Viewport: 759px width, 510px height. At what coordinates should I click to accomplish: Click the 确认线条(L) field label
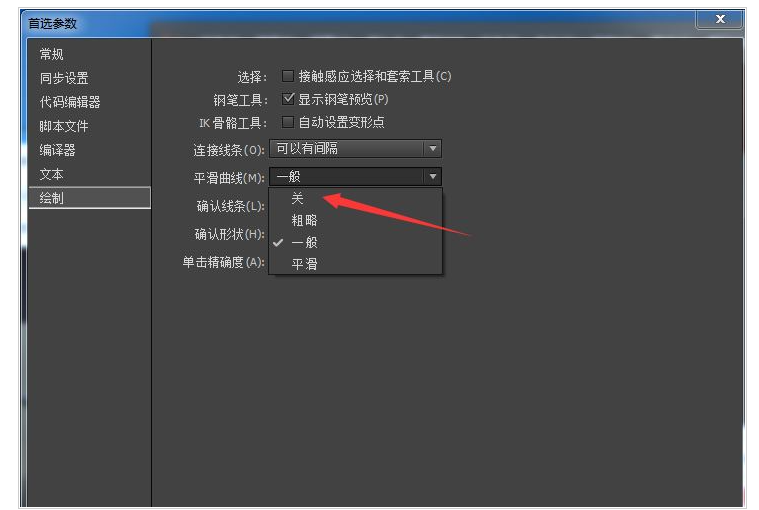(229, 206)
